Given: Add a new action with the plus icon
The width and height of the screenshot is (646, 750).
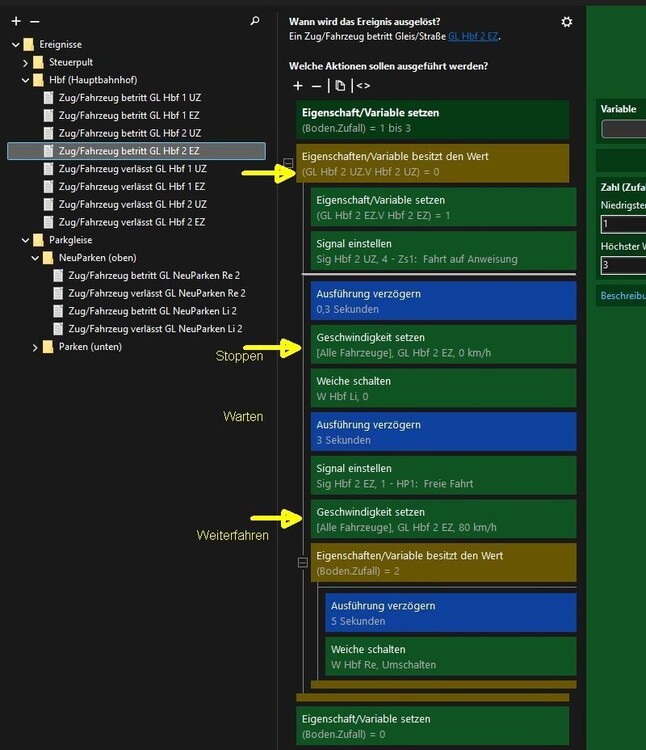Looking at the screenshot, I should [298, 86].
